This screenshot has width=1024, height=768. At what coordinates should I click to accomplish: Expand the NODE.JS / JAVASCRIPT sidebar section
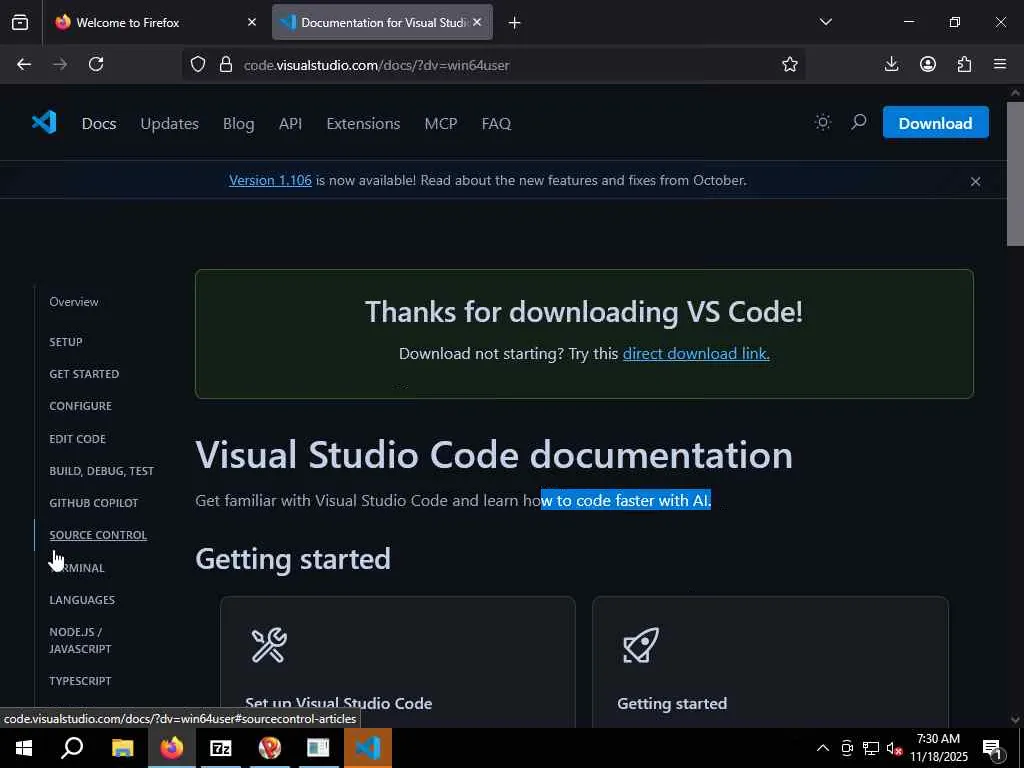80,640
